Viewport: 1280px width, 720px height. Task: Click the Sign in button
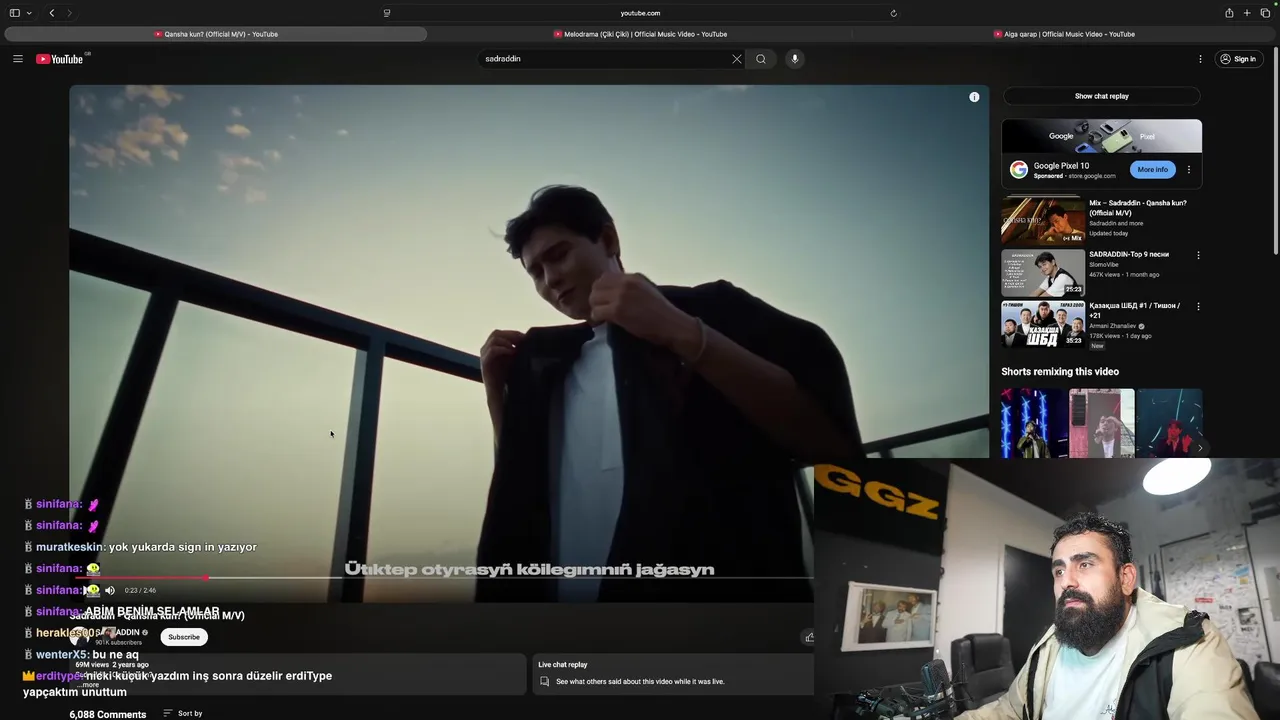[x=1237, y=59]
